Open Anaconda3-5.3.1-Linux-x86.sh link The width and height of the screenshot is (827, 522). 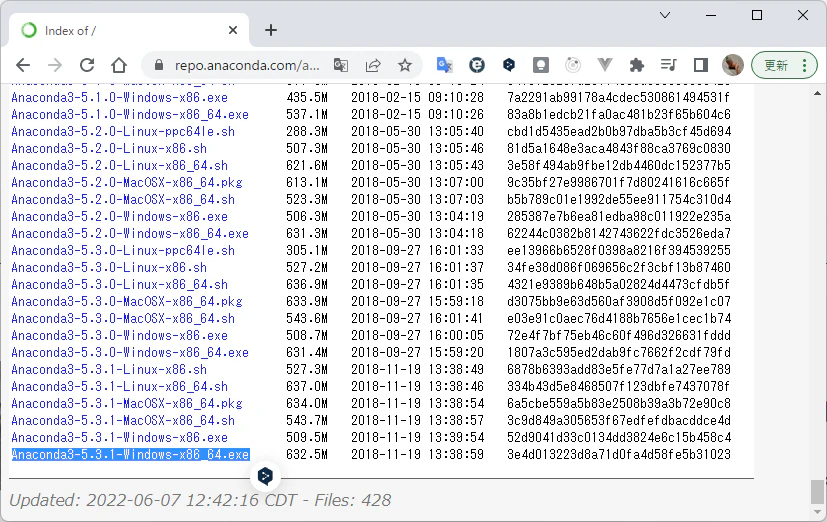pos(109,370)
